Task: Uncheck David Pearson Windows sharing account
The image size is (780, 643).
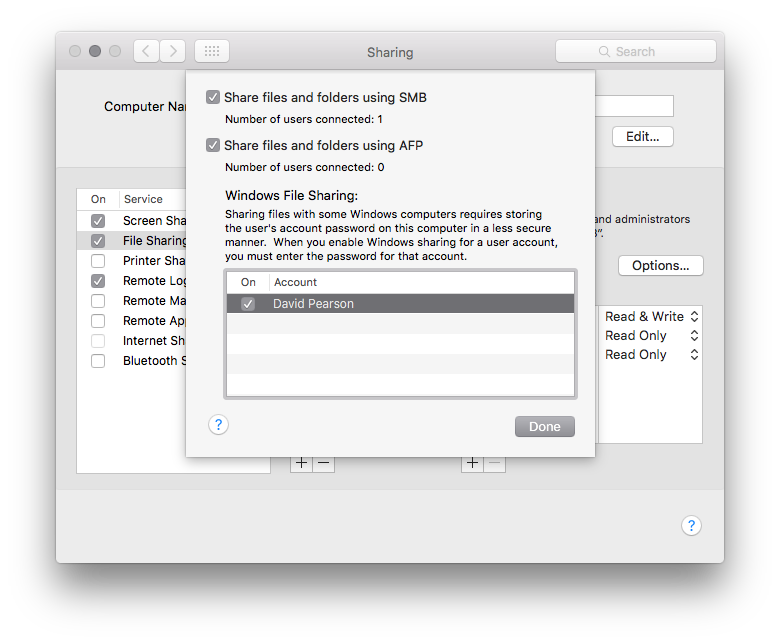Action: point(248,304)
